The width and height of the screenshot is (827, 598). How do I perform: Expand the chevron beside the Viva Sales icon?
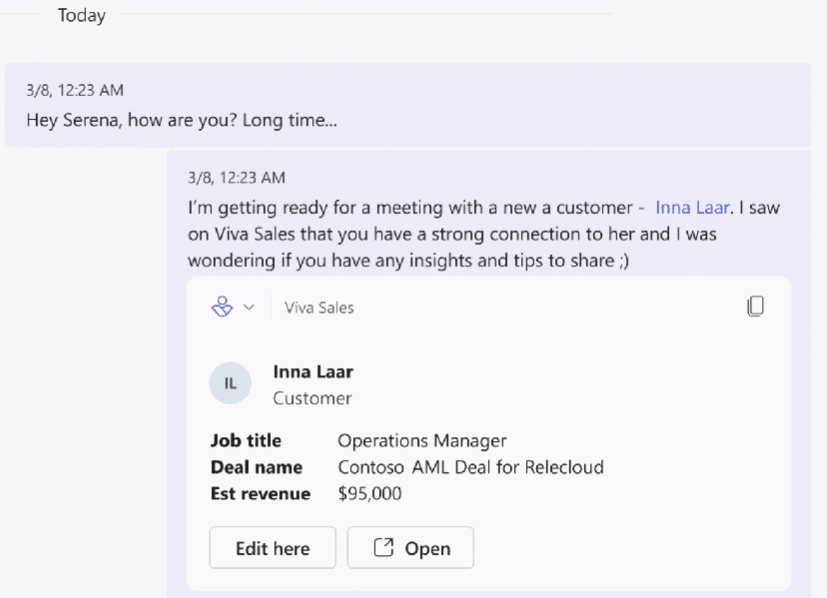(x=249, y=308)
